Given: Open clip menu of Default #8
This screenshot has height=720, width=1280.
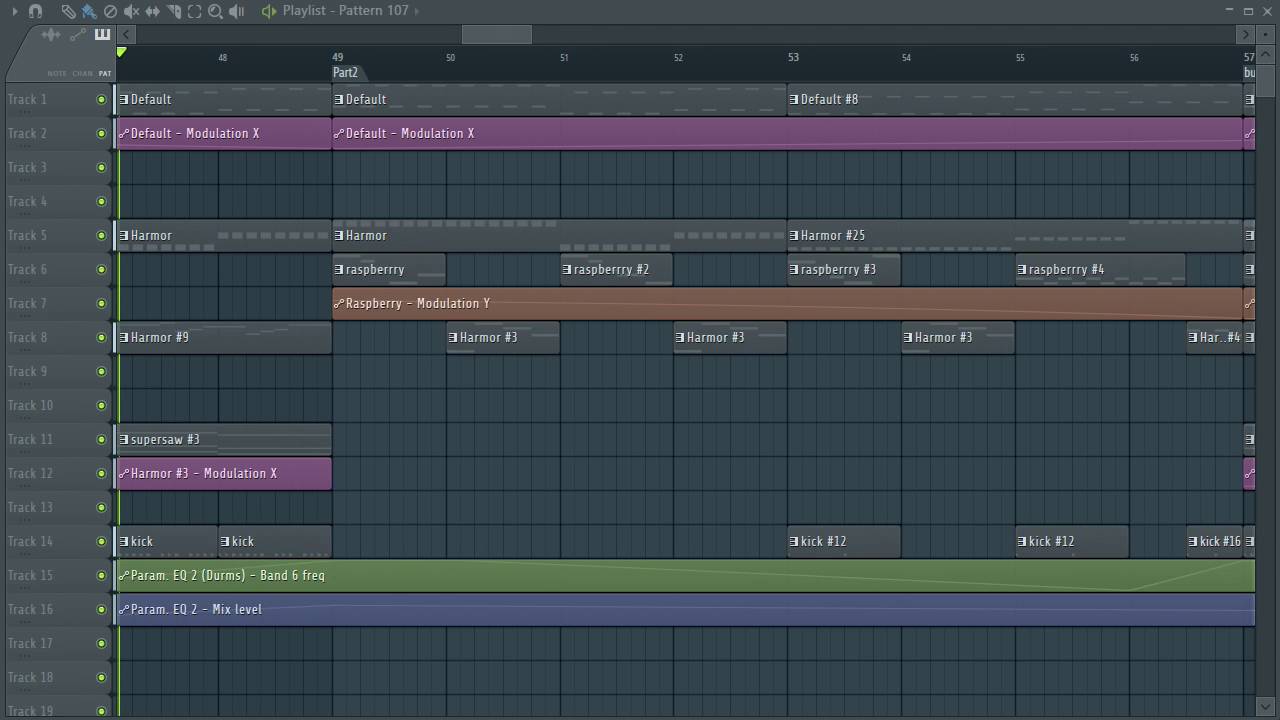Looking at the screenshot, I should [794, 99].
